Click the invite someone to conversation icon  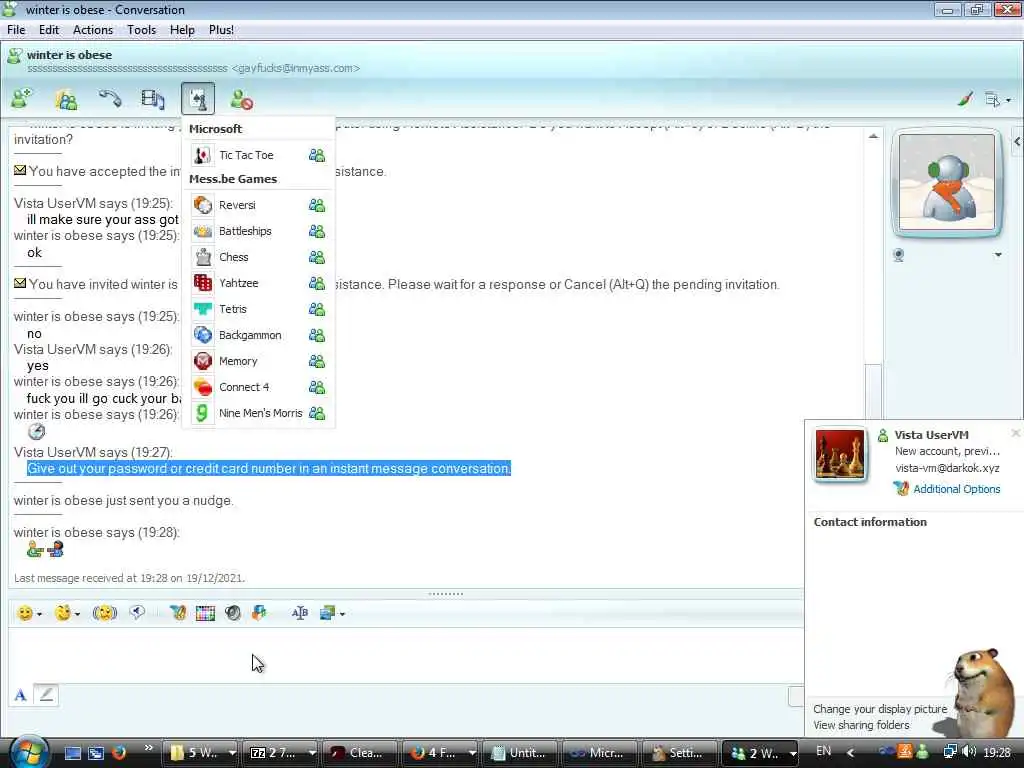click(x=22, y=99)
